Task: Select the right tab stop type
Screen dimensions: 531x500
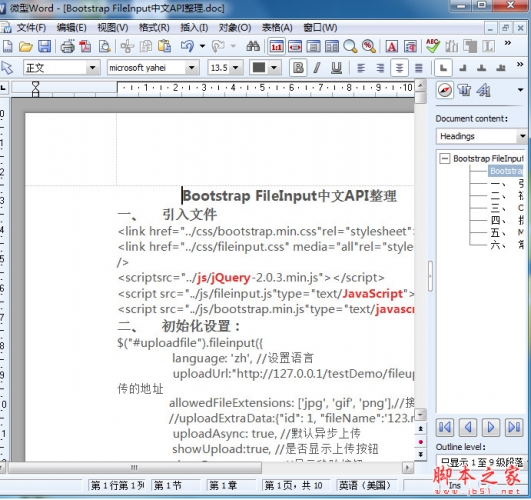Action: coord(462,68)
